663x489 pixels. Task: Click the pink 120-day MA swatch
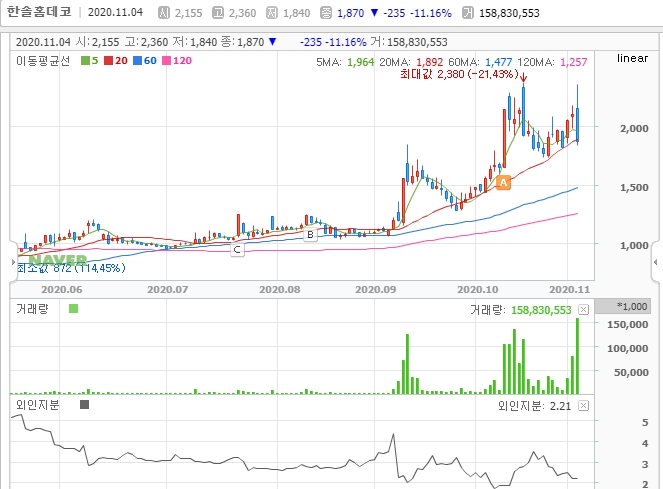(x=166, y=60)
